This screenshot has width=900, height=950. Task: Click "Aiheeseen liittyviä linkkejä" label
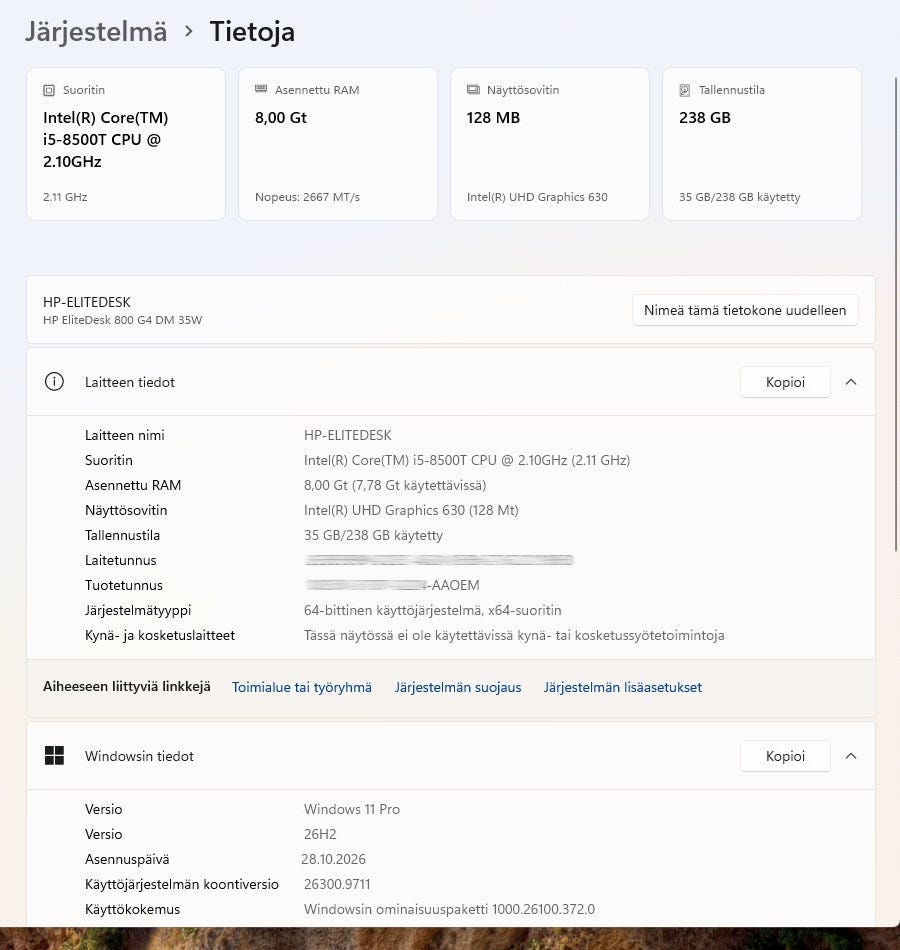127,686
